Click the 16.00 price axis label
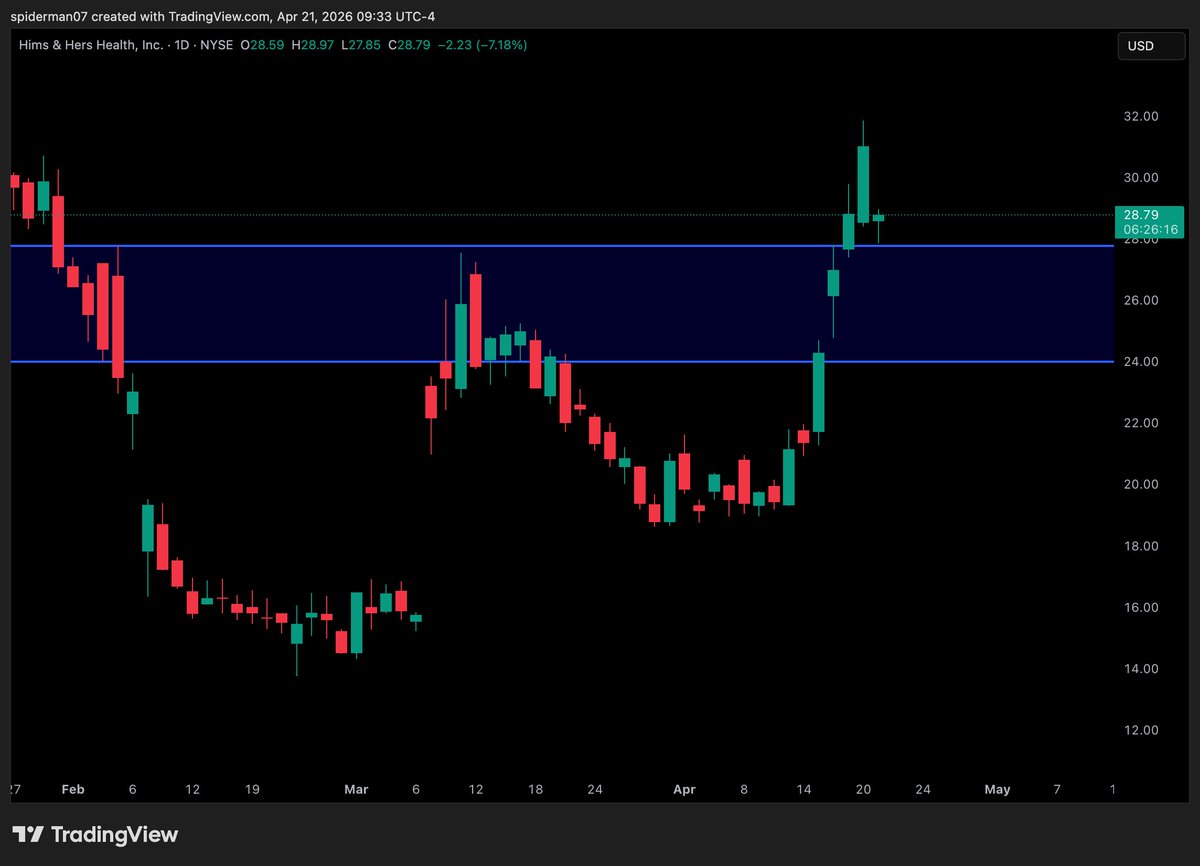1200x866 pixels. point(1141,608)
